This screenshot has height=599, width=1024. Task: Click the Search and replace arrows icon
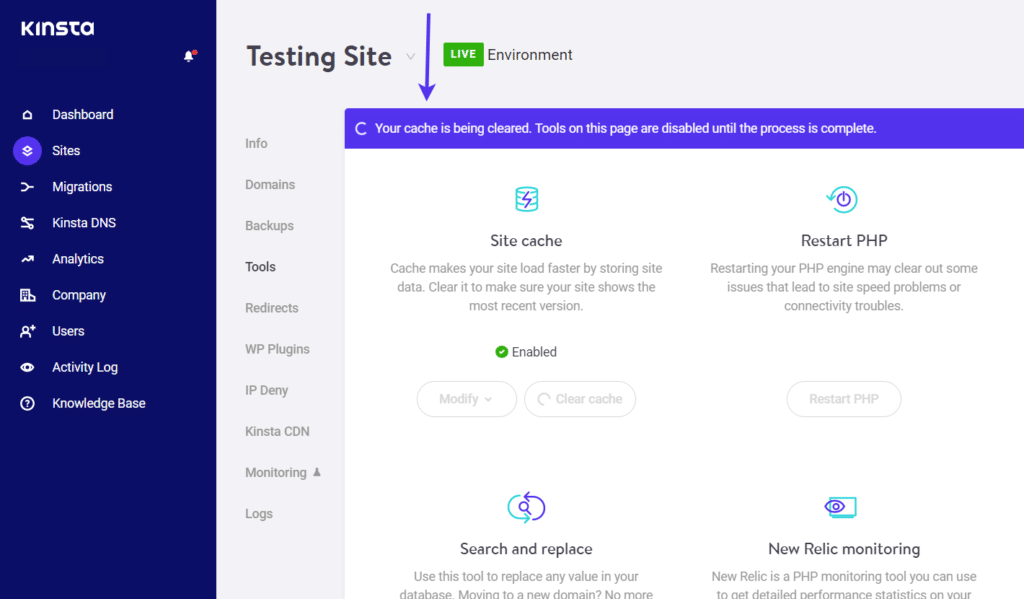(x=527, y=507)
